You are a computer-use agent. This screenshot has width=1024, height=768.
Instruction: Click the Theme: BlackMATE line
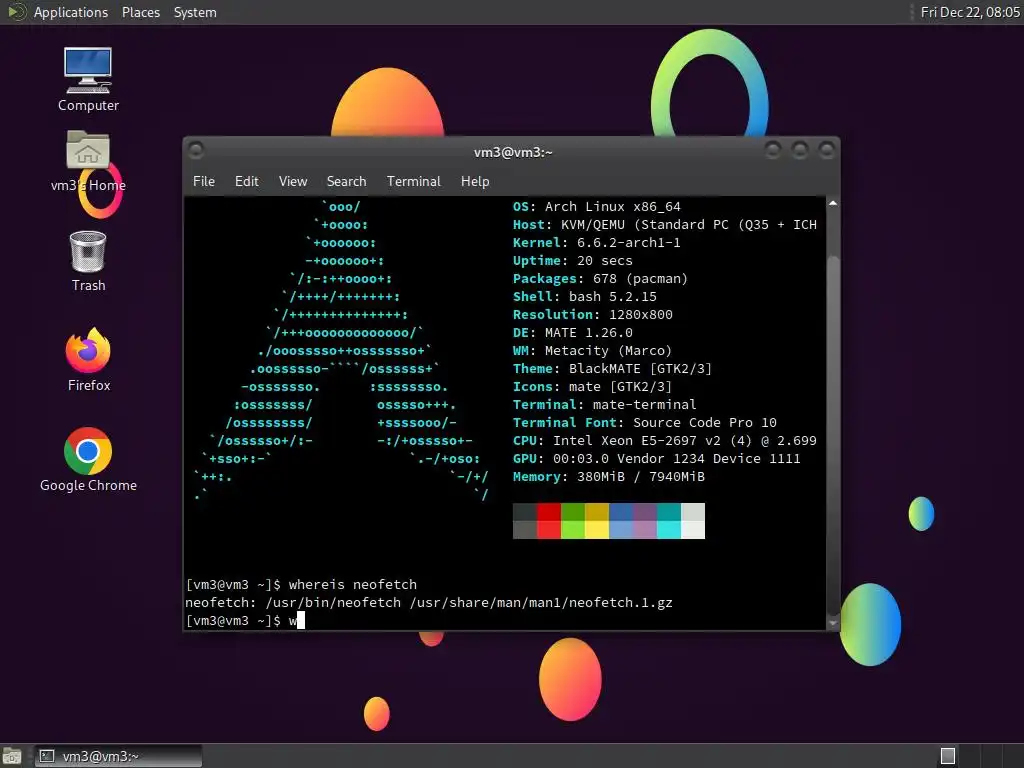[612, 368]
